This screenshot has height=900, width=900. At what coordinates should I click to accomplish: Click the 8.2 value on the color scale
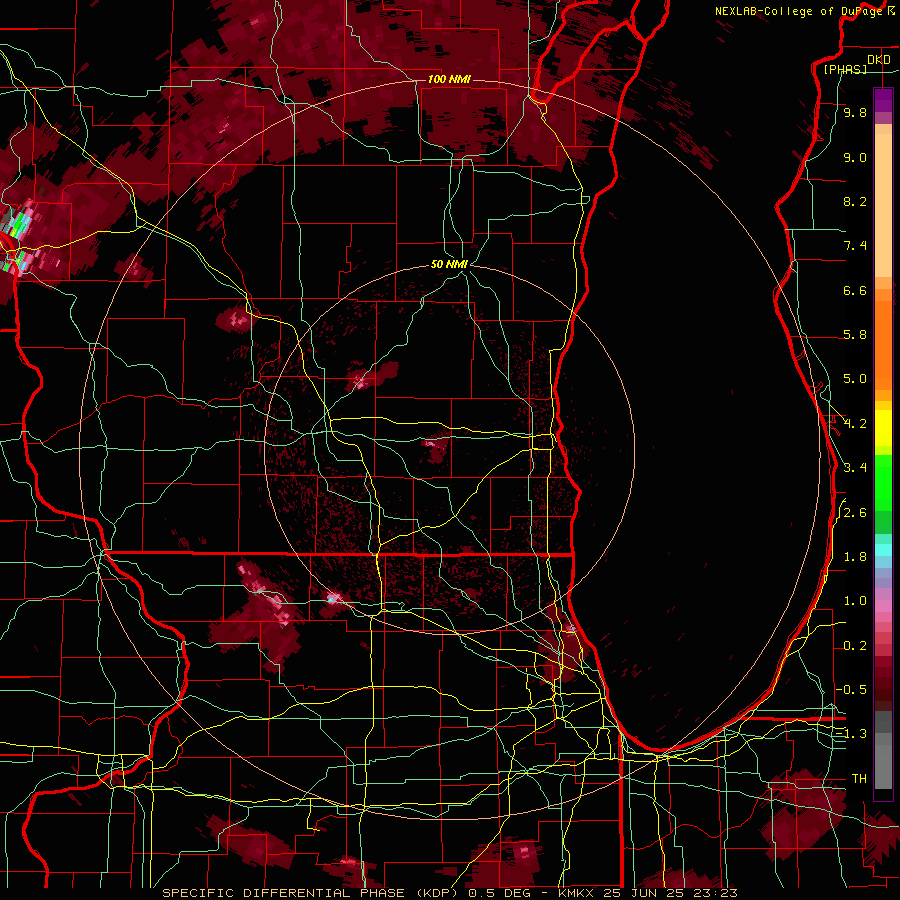[855, 201]
